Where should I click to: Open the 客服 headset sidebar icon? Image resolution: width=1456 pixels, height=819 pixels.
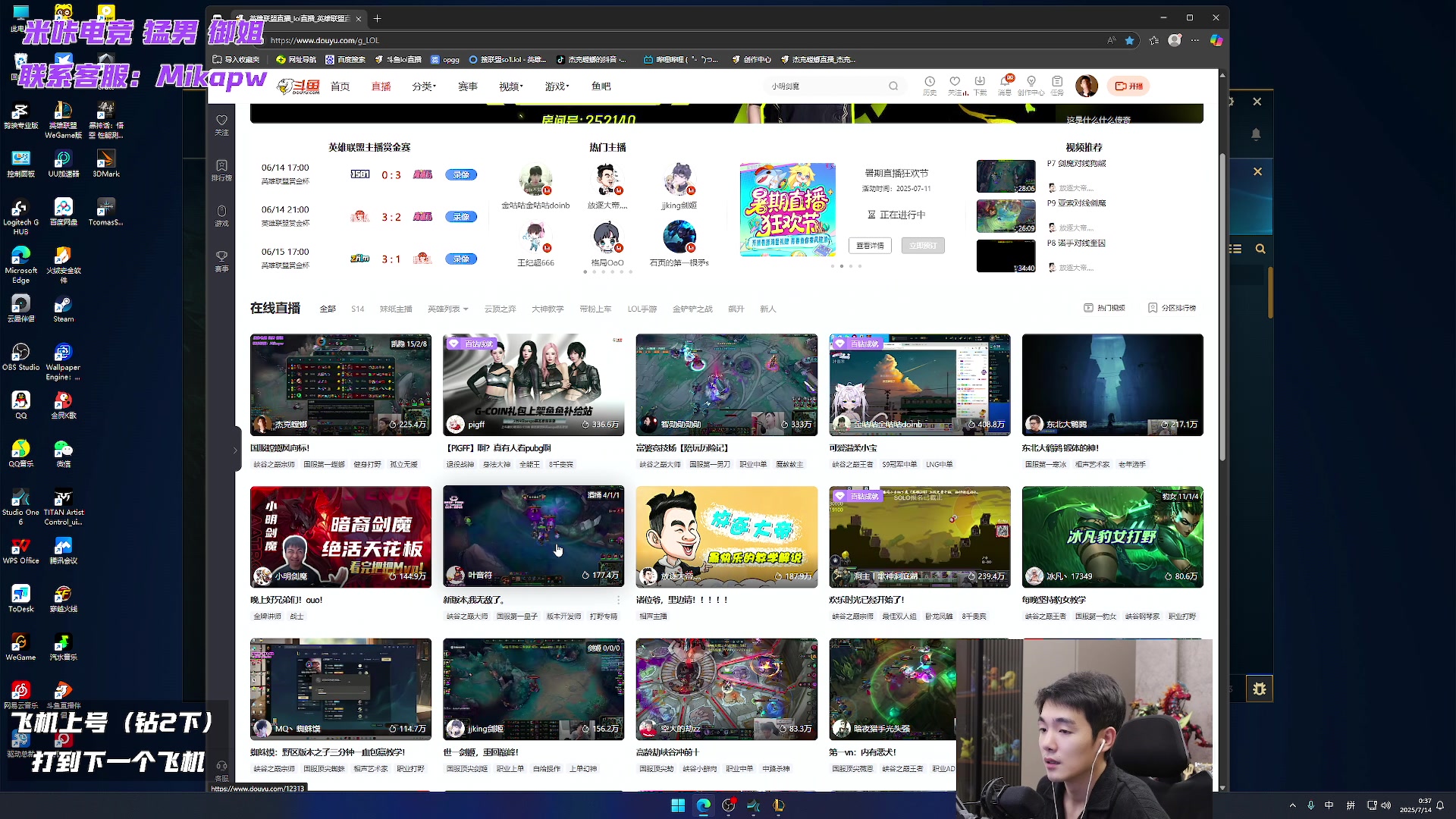(x=221, y=770)
